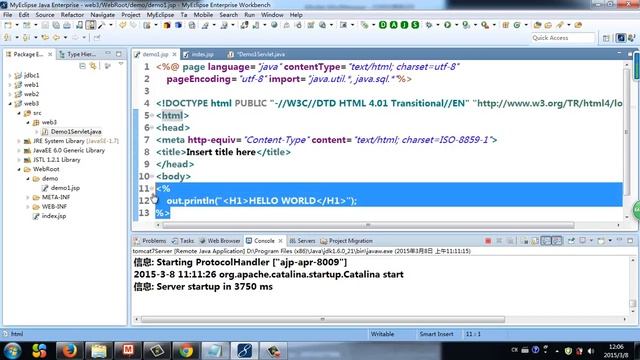Open the Problems tab
The width and height of the screenshot is (640, 360).
pos(150,241)
